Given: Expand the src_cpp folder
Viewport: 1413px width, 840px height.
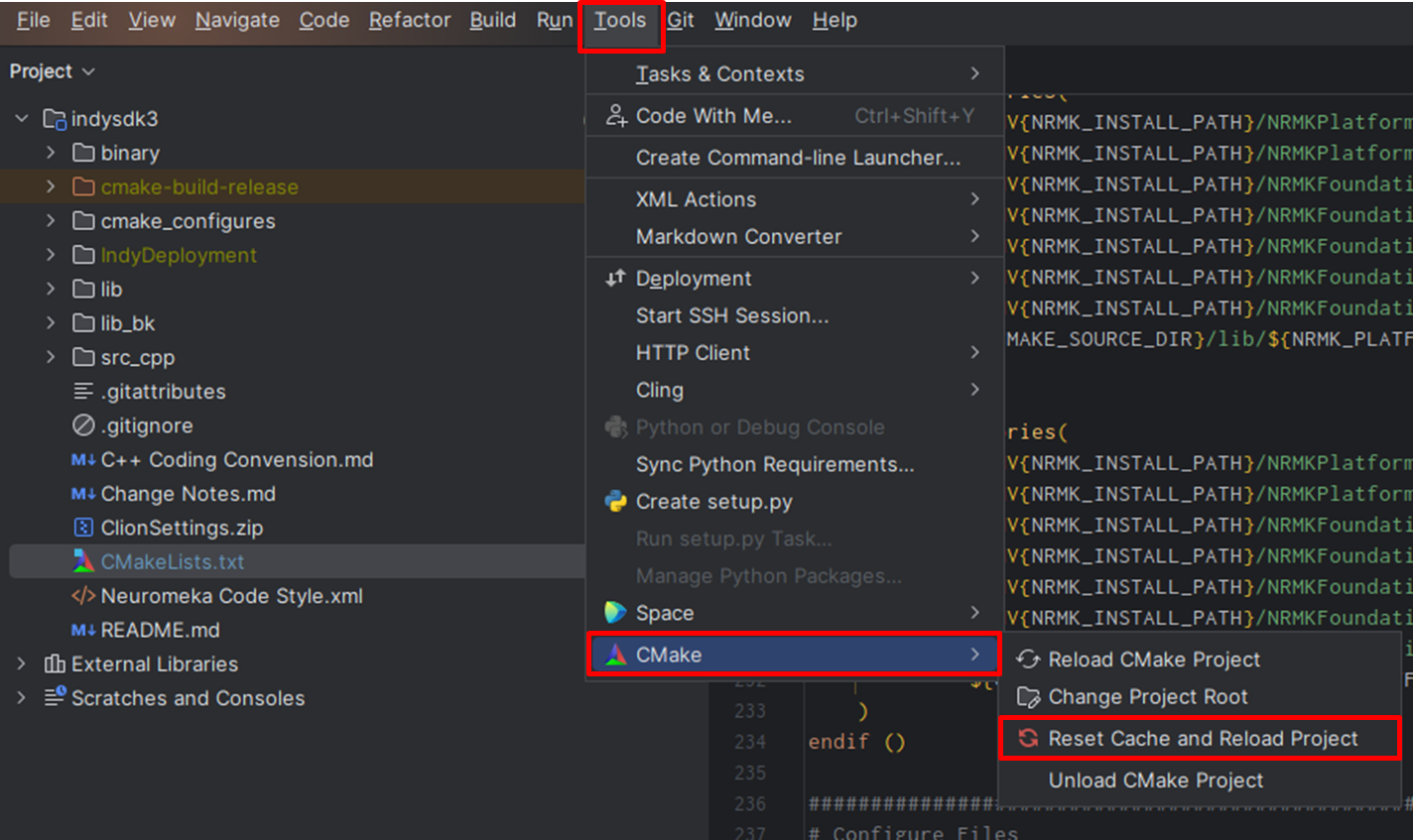Looking at the screenshot, I should [x=51, y=357].
